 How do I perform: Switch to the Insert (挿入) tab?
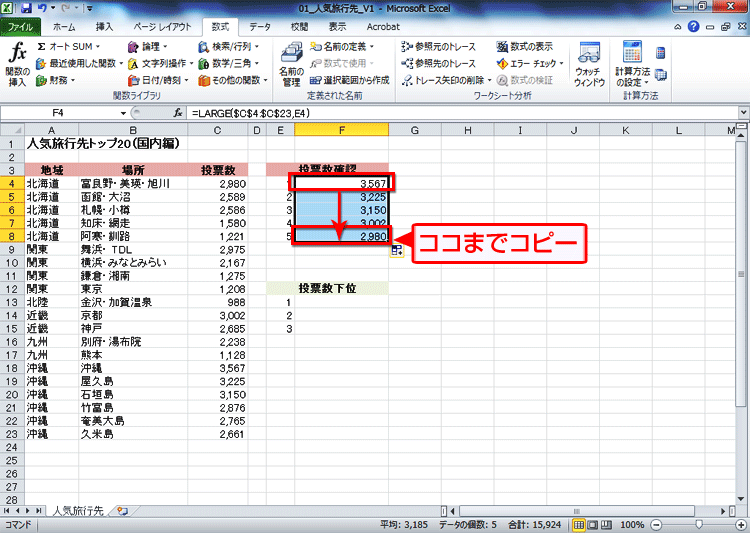click(104, 27)
